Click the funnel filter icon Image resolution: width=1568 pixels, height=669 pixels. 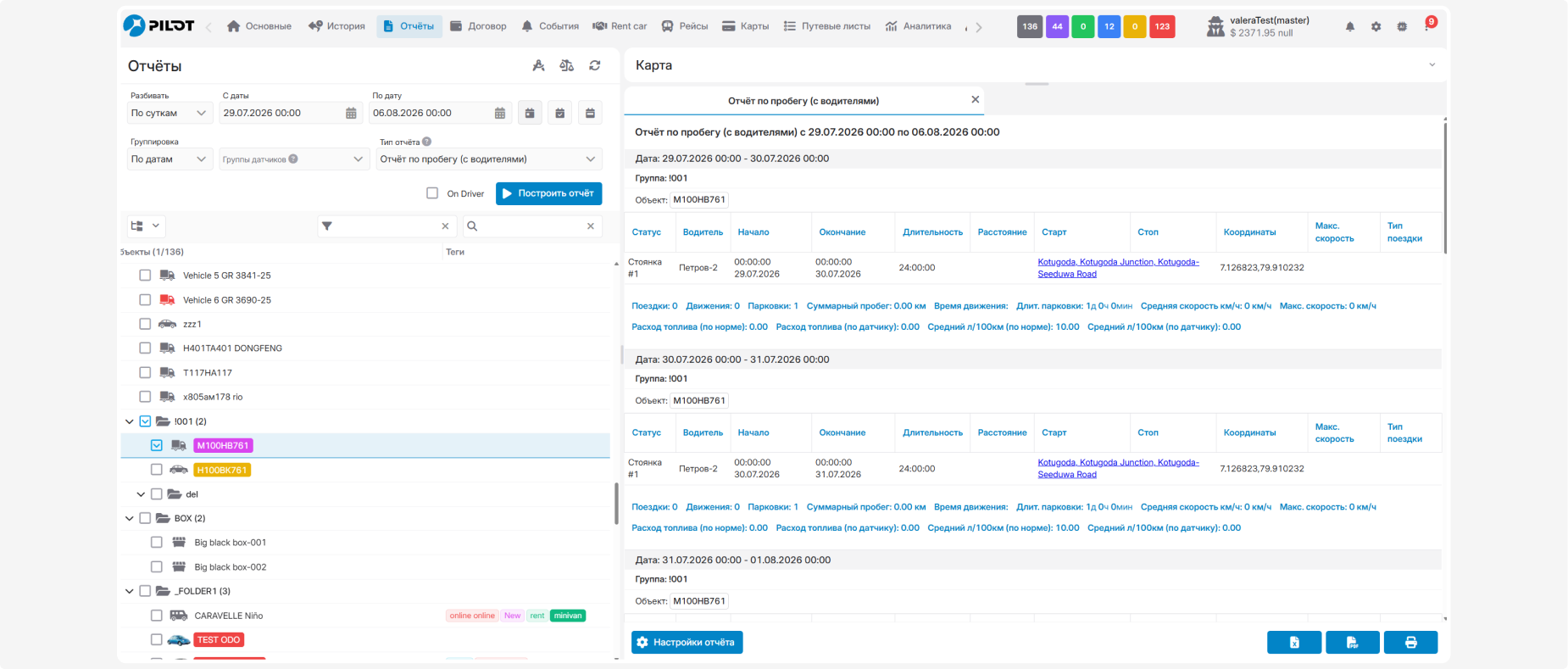coord(327,226)
